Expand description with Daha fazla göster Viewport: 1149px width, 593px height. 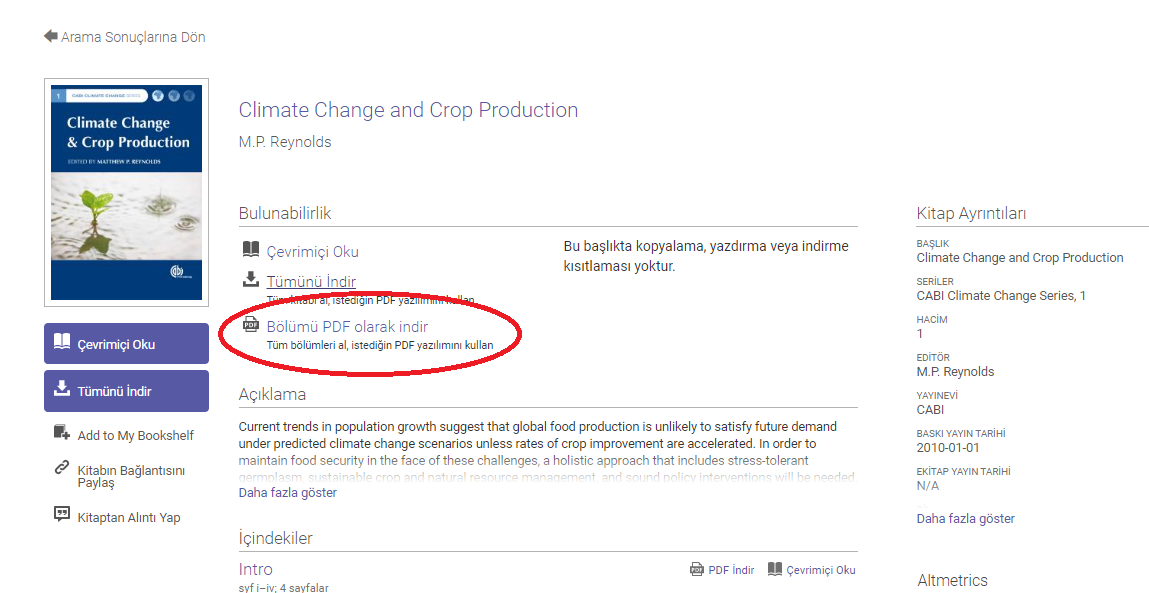[x=288, y=493]
